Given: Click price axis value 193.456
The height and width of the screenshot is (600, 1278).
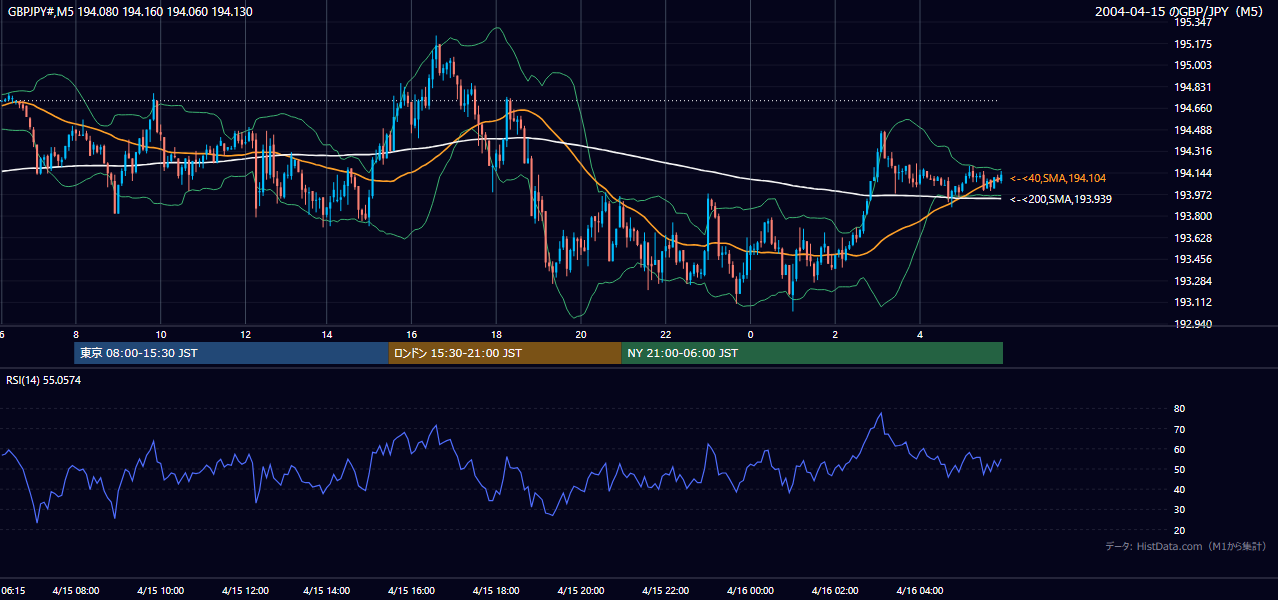Looking at the screenshot, I should point(1193,259).
